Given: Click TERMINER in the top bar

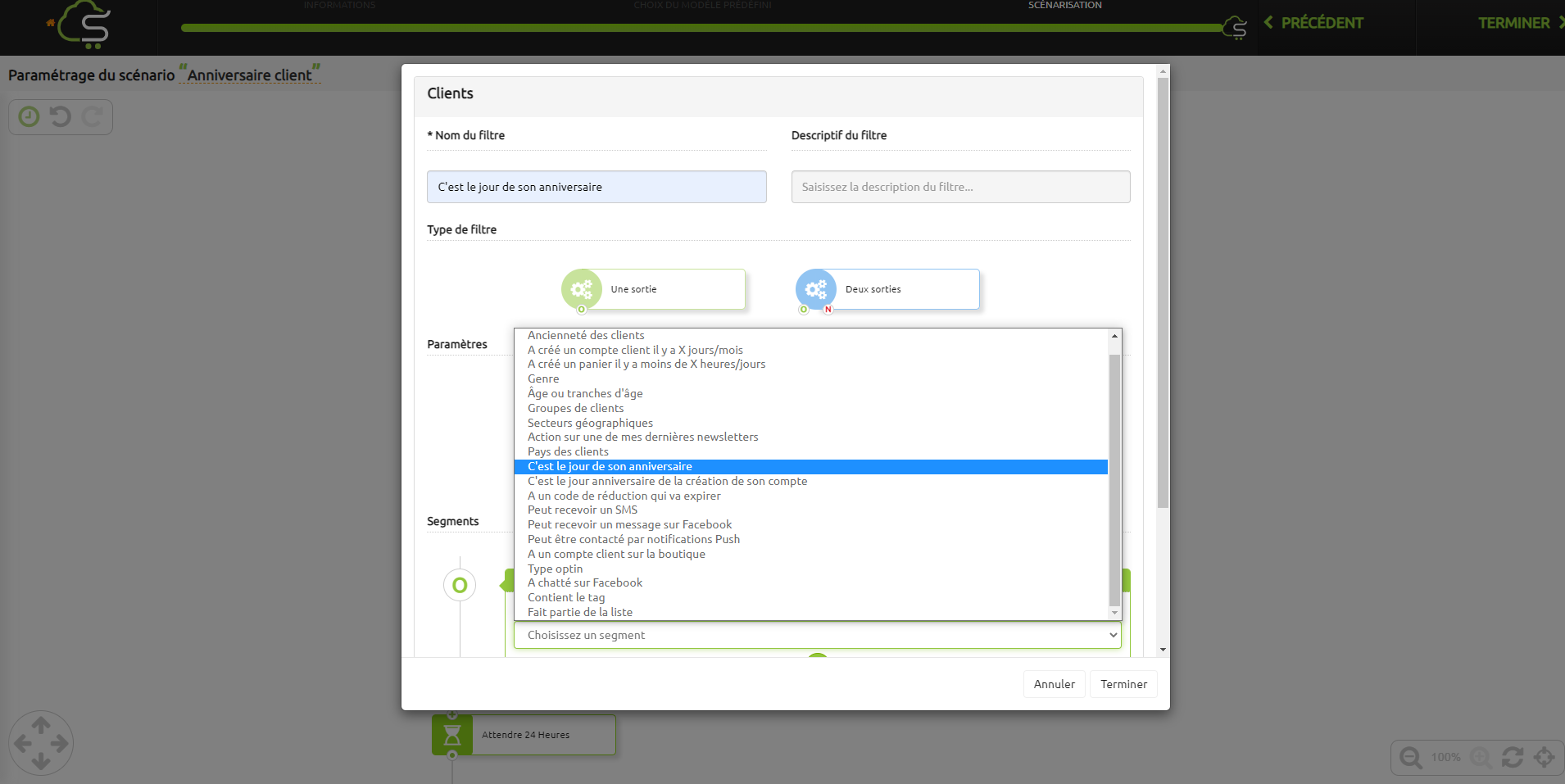Looking at the screenshot, I should pos(1521,23).
